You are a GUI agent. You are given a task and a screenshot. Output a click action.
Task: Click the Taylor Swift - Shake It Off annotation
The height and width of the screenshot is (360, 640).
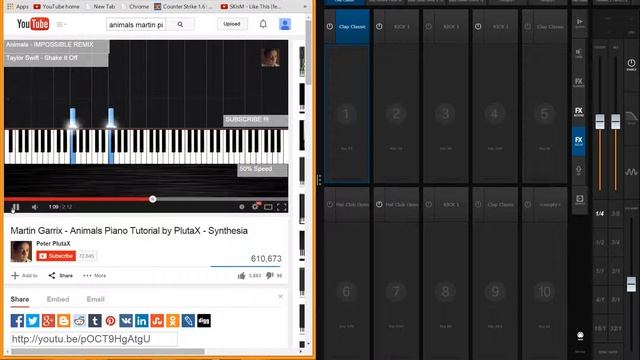tap(57, 59)
